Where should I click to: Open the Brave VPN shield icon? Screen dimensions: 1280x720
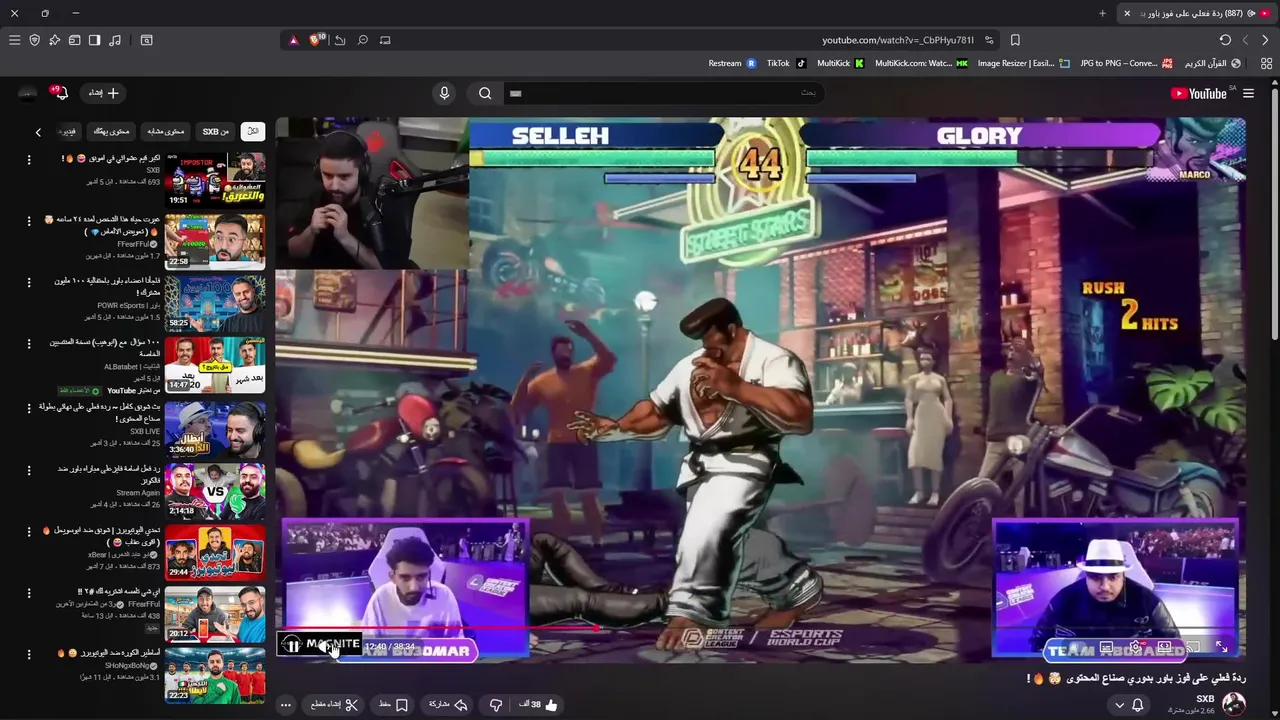(x=34, y=40)
